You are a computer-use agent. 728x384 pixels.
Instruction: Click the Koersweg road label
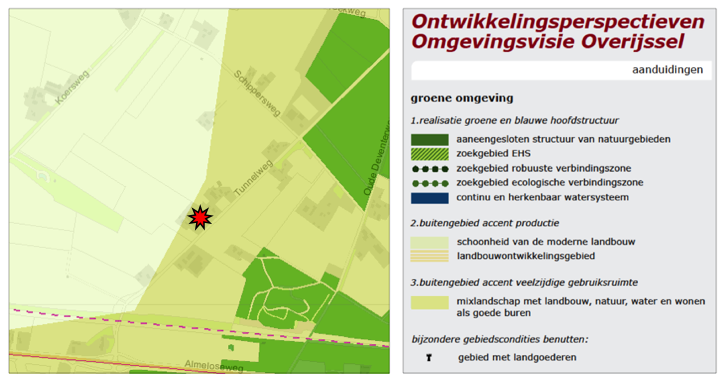coord(72,87)
